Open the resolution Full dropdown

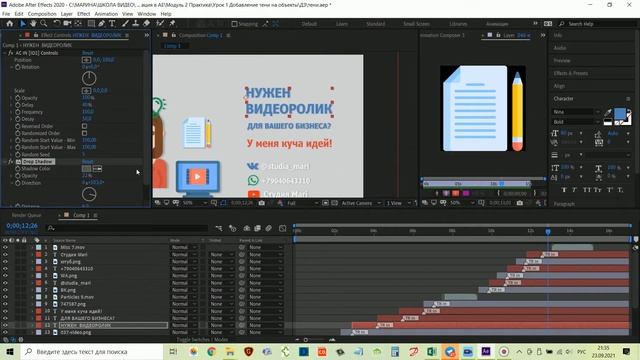pos(302,203)
